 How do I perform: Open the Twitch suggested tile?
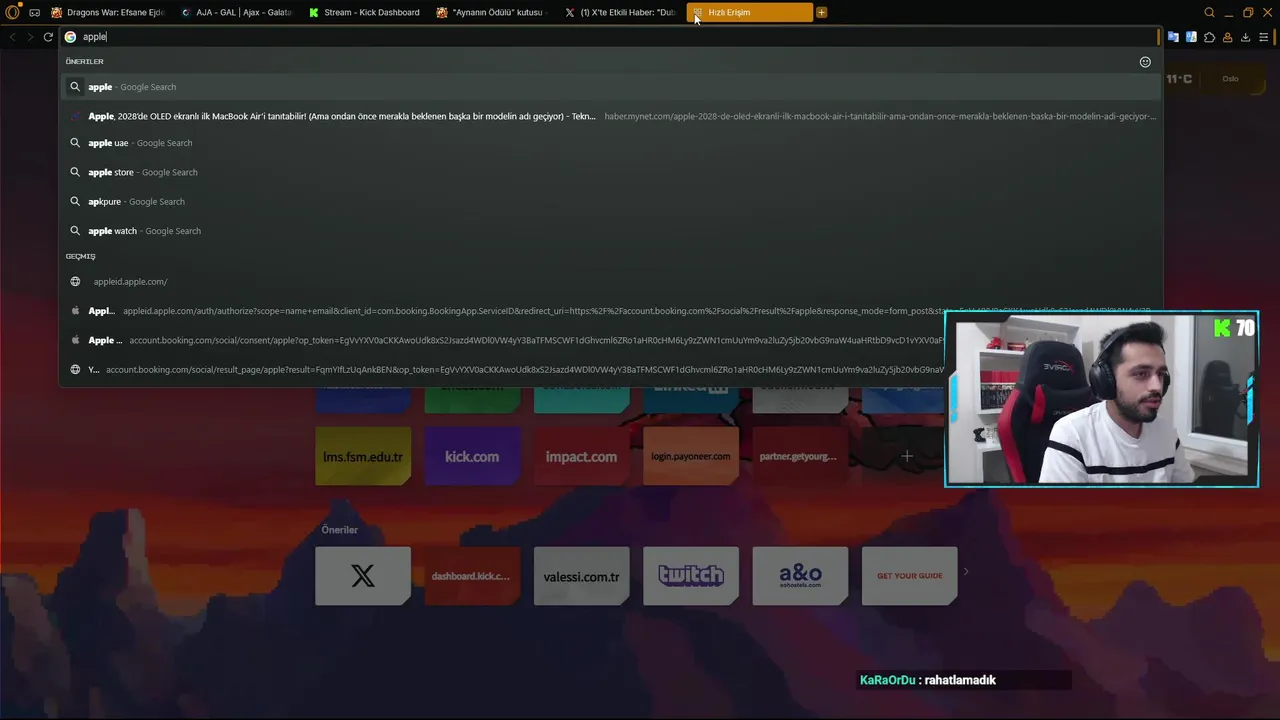pos(691,576)
